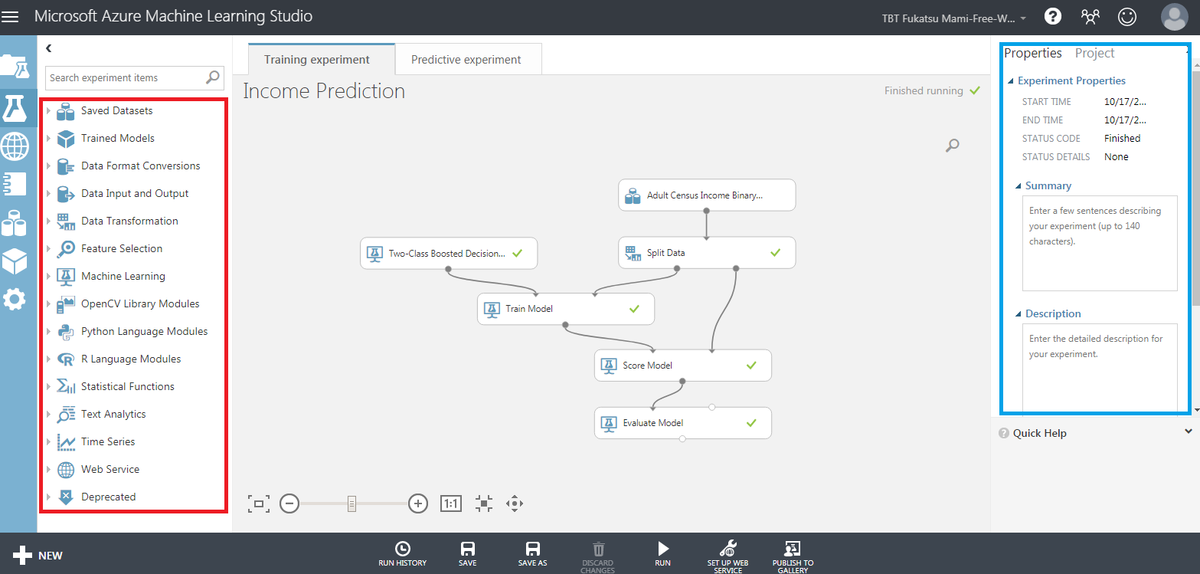Click the zoom out minus button
Viewport: 1200px width, 574px height.
tap(289, 504)
